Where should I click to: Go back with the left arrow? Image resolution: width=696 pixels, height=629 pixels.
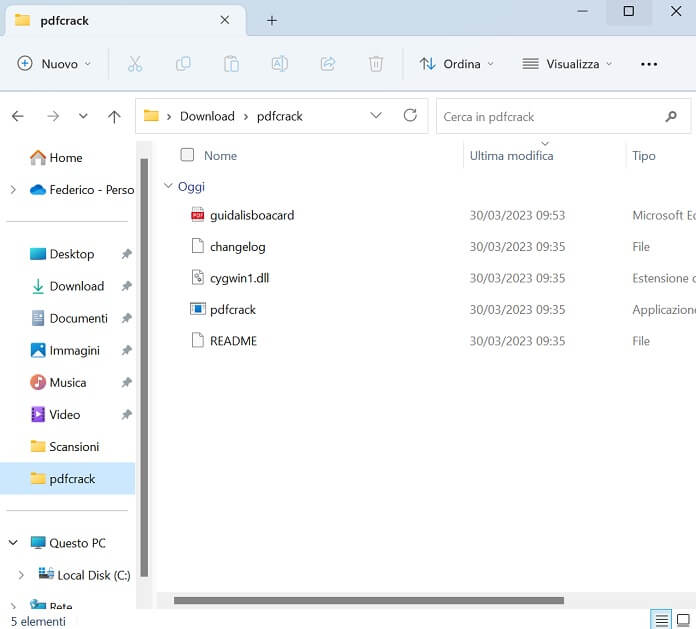(x=18, y=116)
